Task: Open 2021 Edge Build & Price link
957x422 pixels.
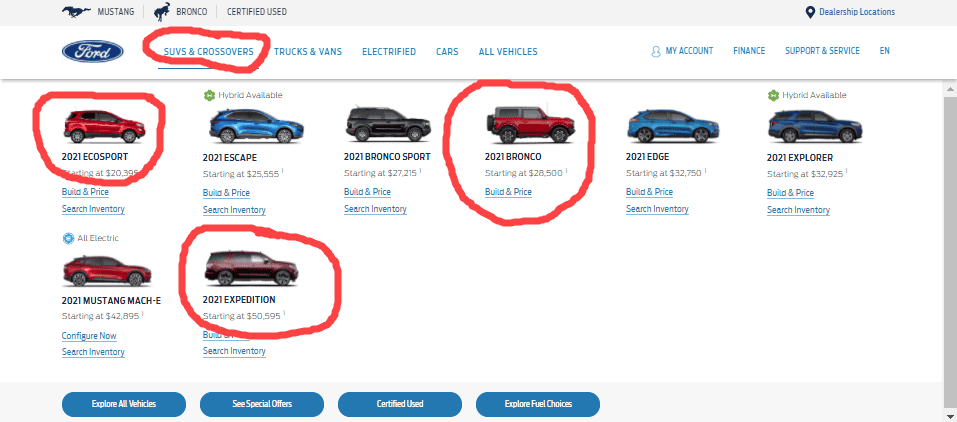Action: (649, 192)
